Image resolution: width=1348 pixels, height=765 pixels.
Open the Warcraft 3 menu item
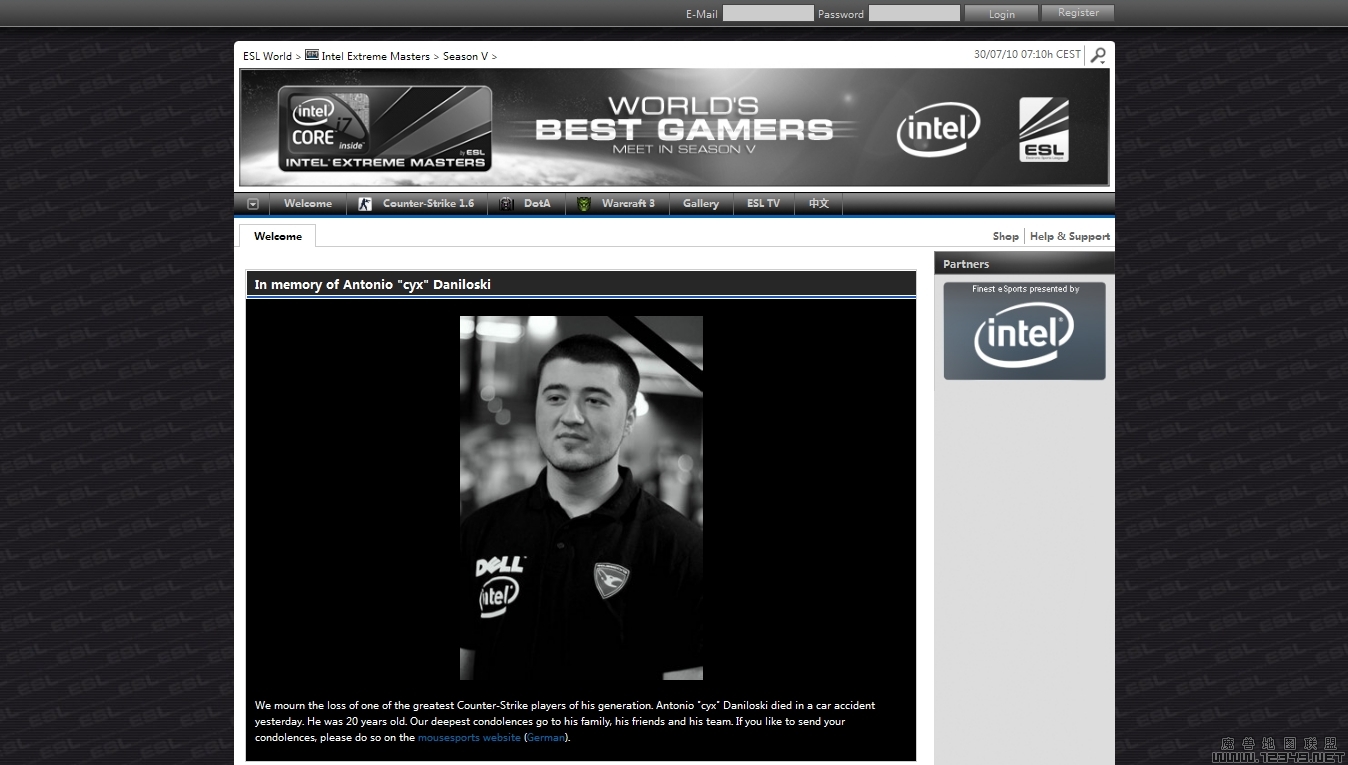[628, 204]
